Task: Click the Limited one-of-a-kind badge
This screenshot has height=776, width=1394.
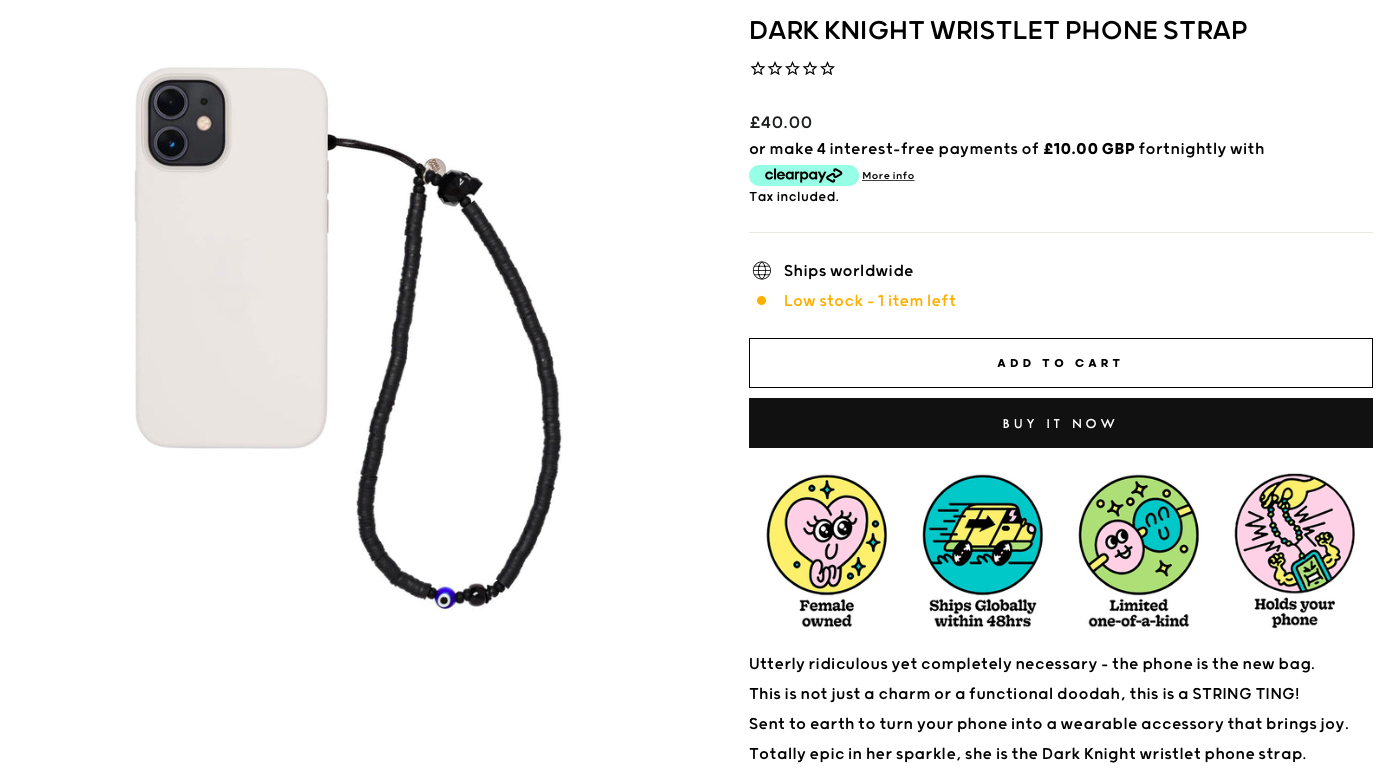Action: click(1139, 551)
